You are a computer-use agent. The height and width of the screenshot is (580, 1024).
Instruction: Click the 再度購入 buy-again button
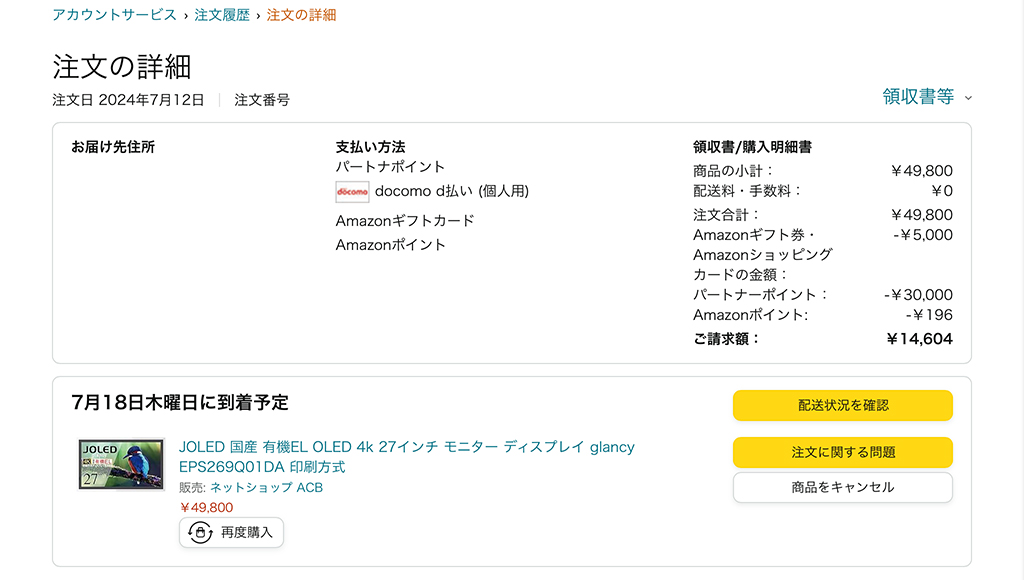click(231, 532)
